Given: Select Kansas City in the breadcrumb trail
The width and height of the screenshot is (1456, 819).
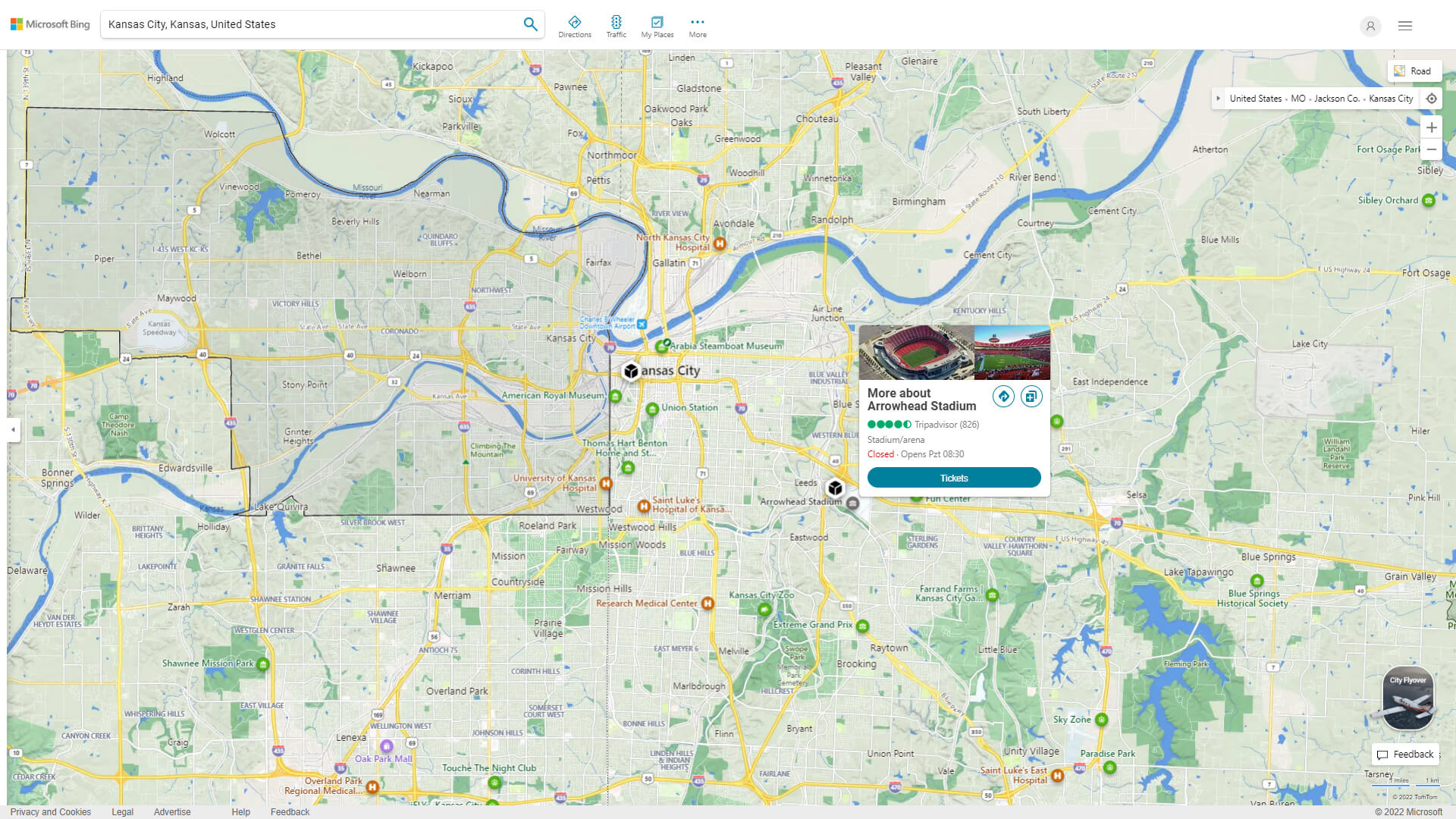Looking at the screenshot, I should point(1391,98).
